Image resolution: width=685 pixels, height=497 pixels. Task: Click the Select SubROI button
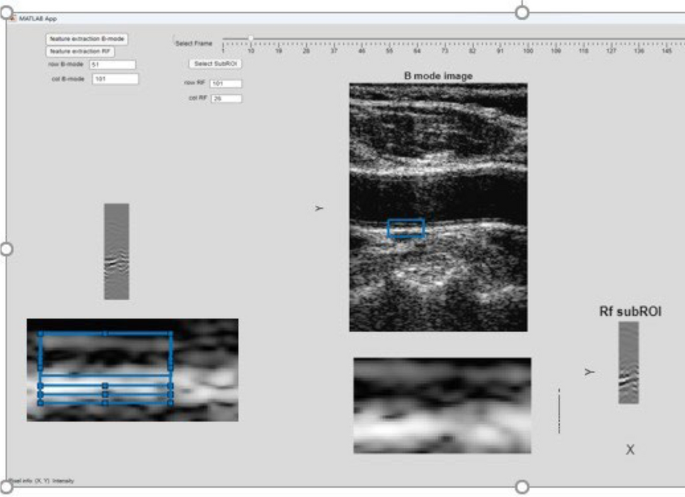tap(211, 63)
